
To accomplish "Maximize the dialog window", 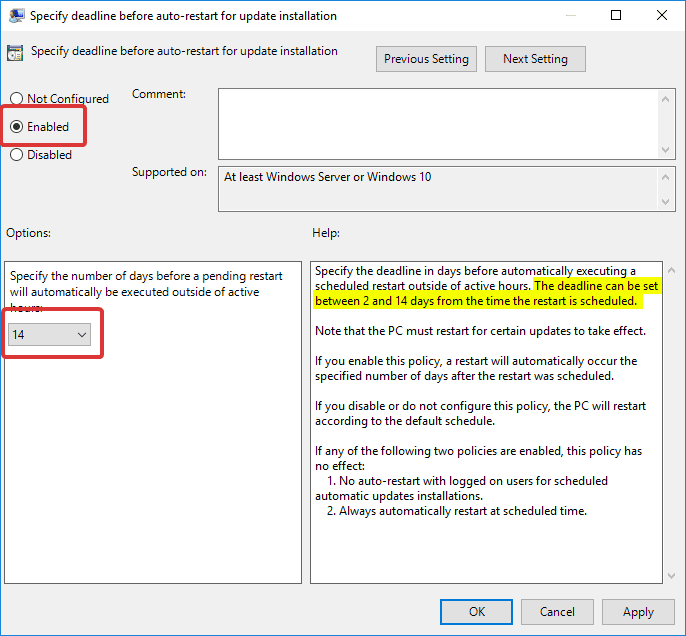I will click(616, 15).
